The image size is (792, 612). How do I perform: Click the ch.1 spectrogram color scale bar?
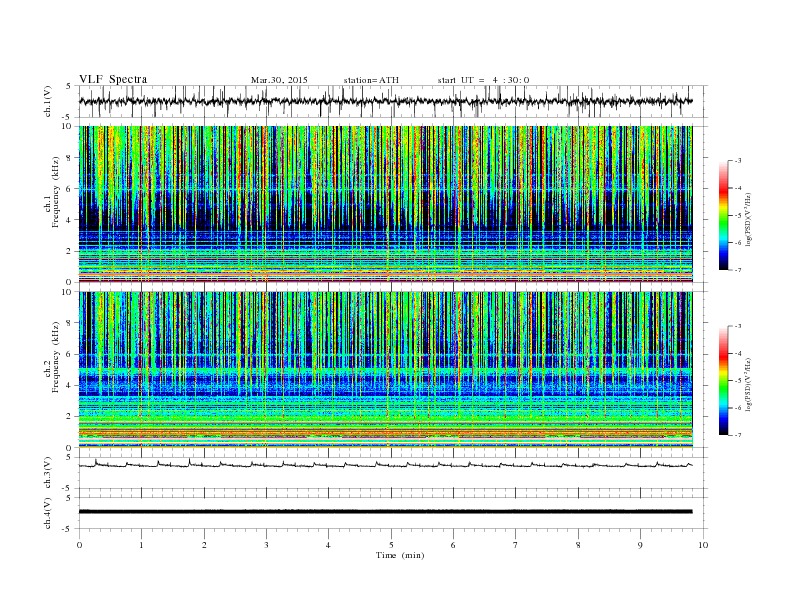(724, 215)
